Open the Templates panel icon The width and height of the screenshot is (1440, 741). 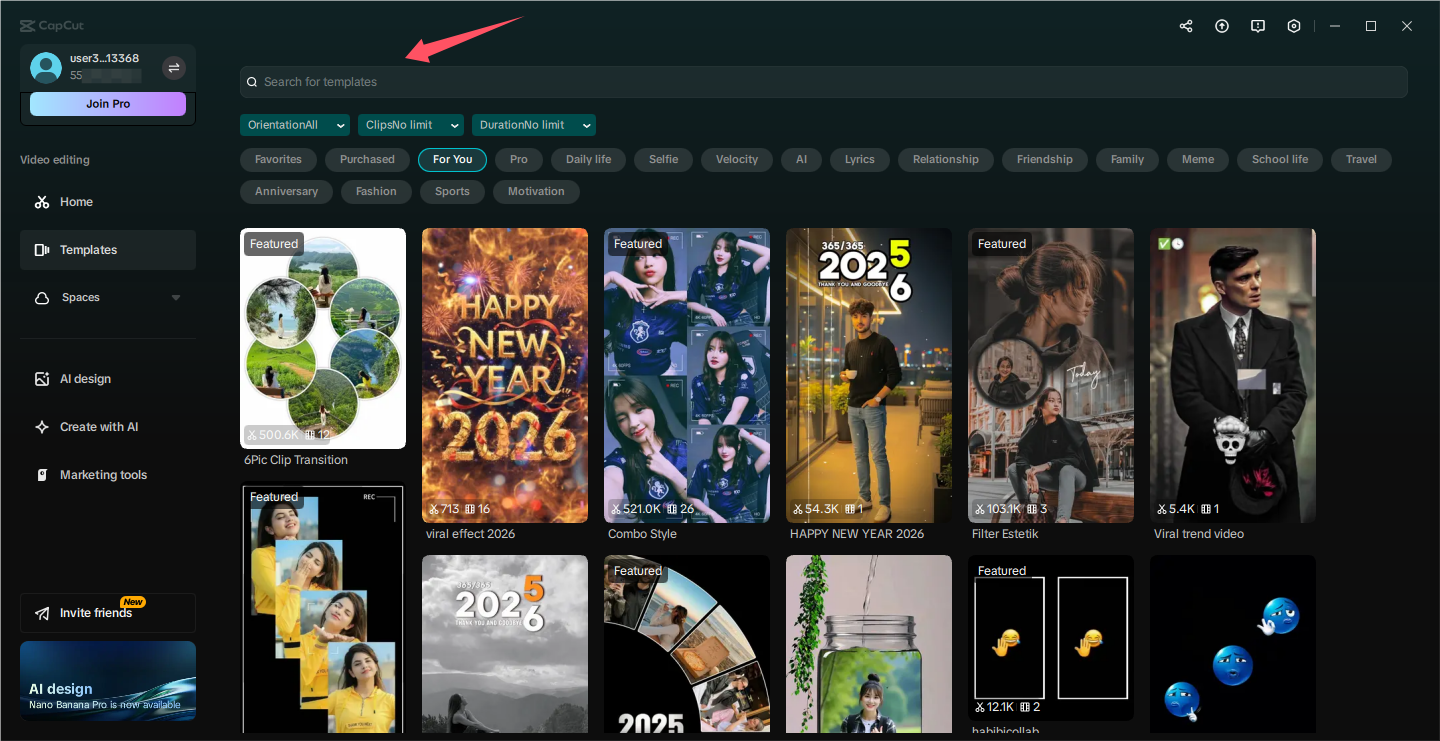coord(41,249)
